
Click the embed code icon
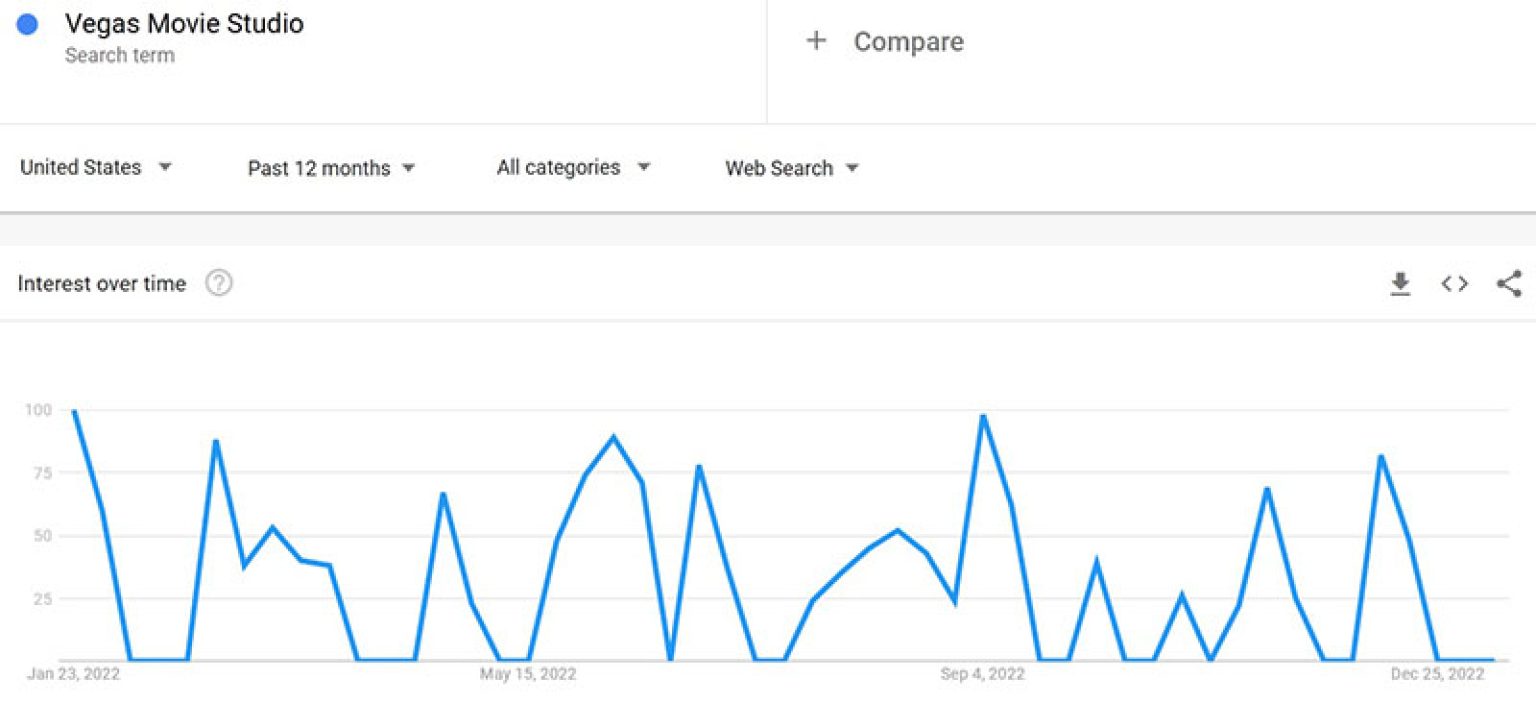click(x=1454, y=285)
